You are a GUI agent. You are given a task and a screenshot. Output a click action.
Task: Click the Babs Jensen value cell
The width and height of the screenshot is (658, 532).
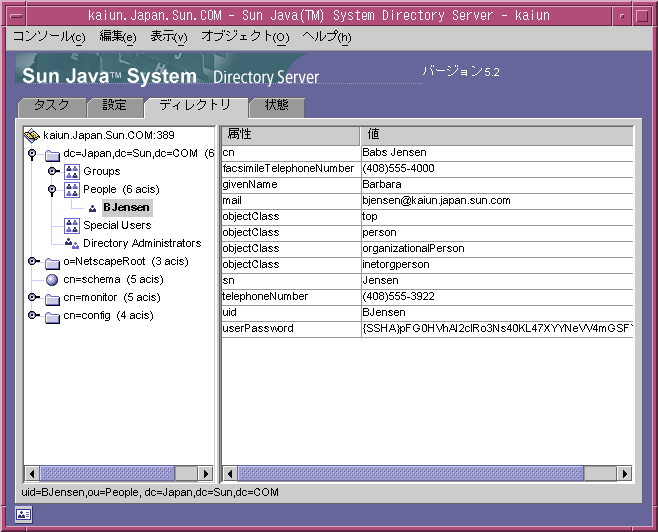pyautogui.click(x=497, y=153)
